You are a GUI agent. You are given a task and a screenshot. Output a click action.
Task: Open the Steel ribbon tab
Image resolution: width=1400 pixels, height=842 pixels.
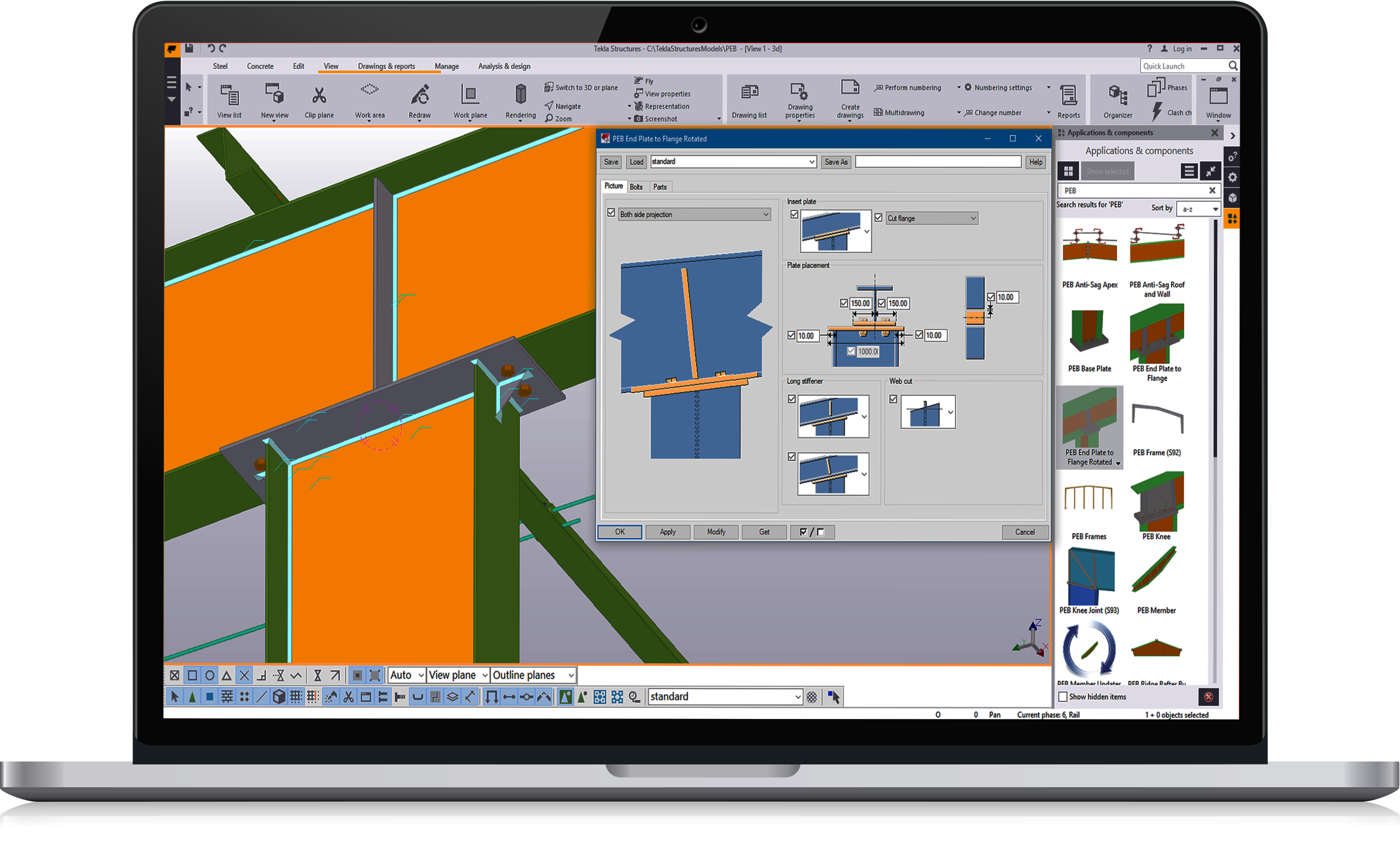(x=220, y=66)
